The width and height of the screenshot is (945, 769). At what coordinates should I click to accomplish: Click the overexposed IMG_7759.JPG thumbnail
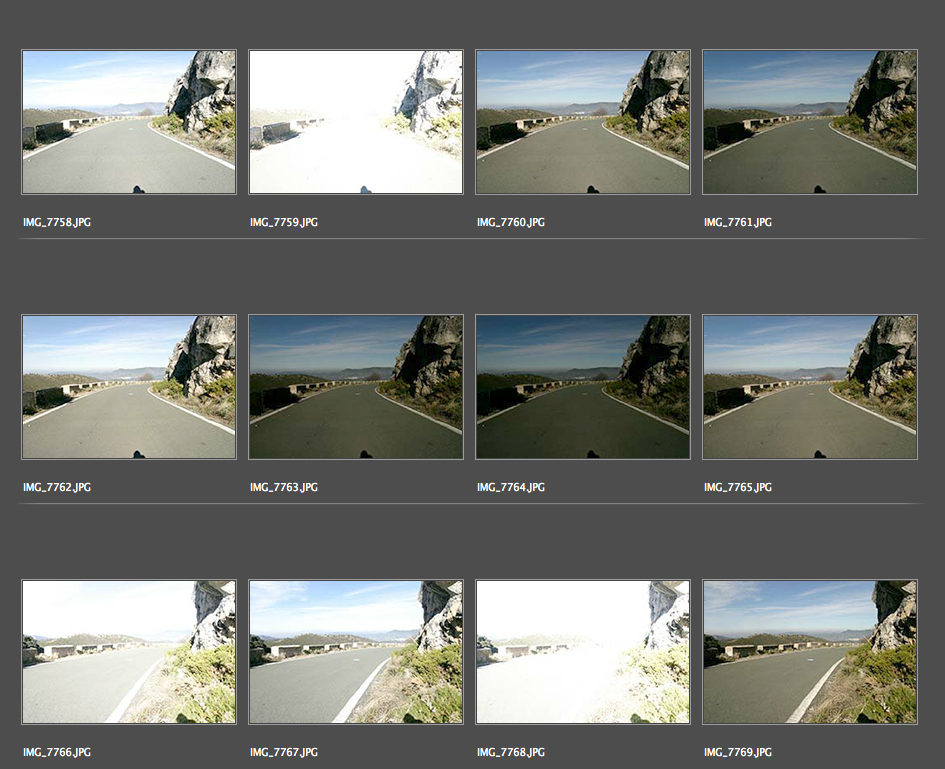pos(356,122)
